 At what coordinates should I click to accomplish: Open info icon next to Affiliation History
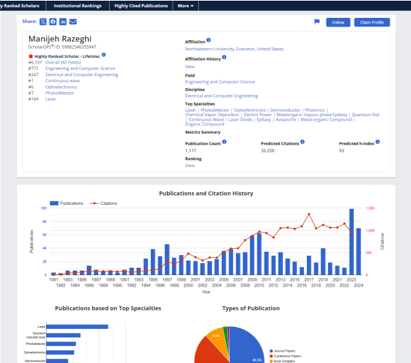click(224, 57)
